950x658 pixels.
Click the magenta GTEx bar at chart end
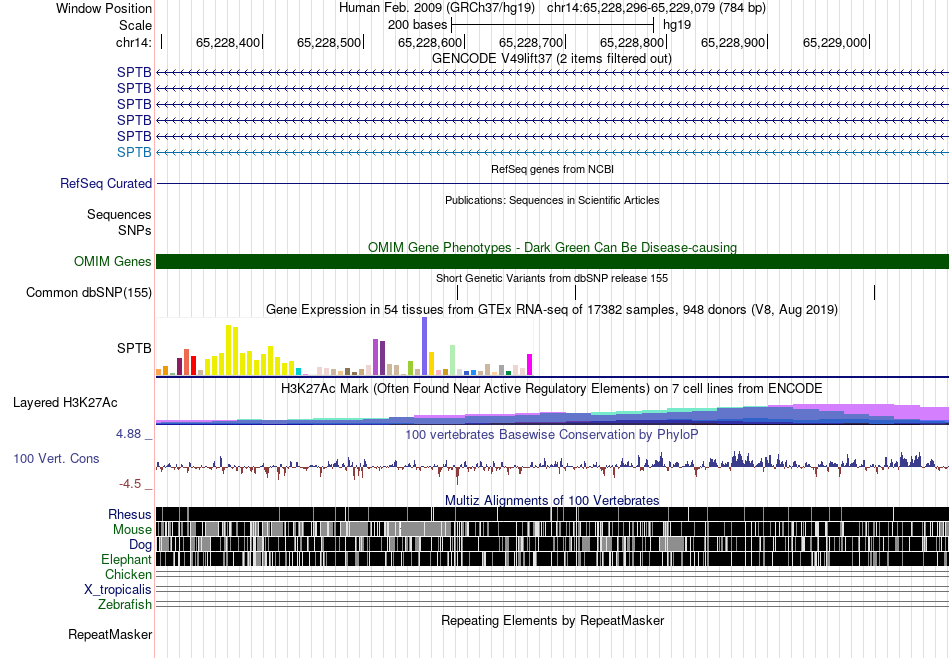point(530,365)
